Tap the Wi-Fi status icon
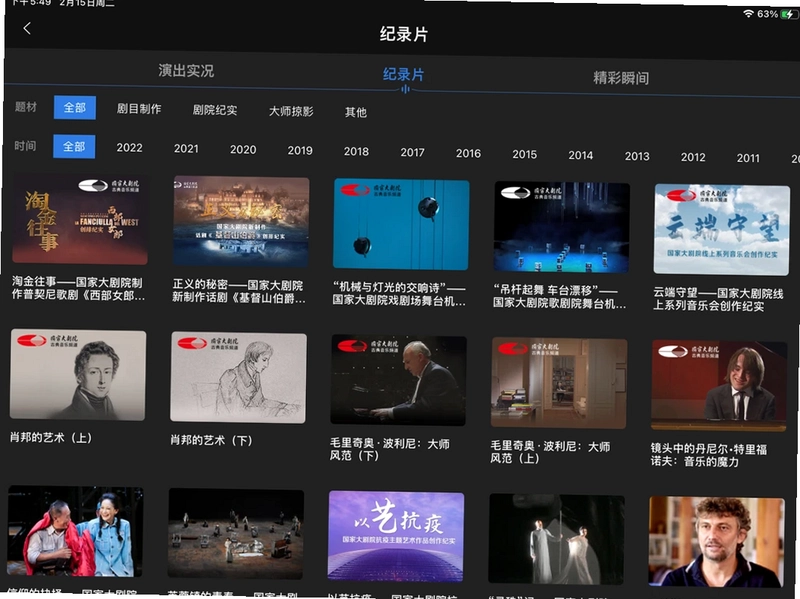 point(748,14)
